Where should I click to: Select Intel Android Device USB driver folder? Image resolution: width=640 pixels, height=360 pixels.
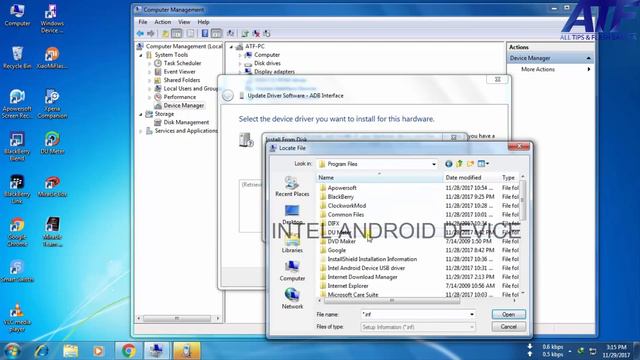coord(366,268)
